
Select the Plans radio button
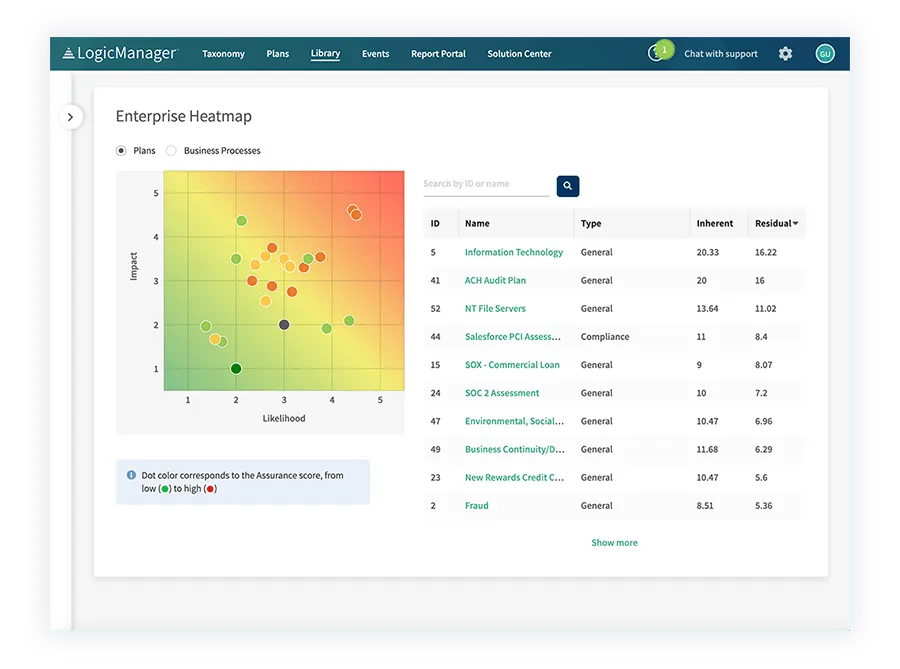[x=121, y=150]
